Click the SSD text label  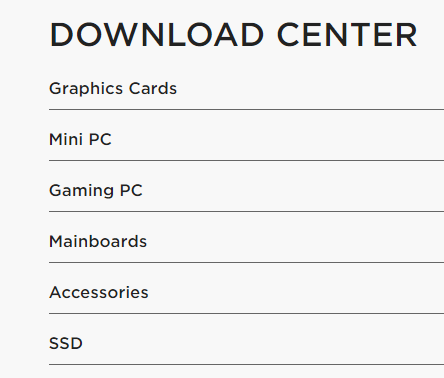pyautogui.click(x=66, y=344)
